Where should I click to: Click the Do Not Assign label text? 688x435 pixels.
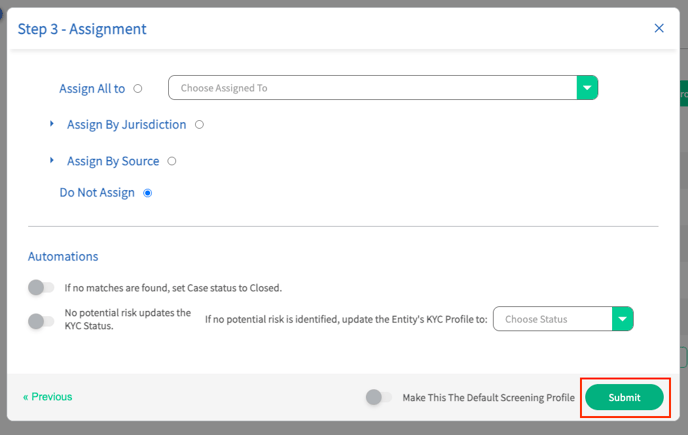(x=97, y=193)
